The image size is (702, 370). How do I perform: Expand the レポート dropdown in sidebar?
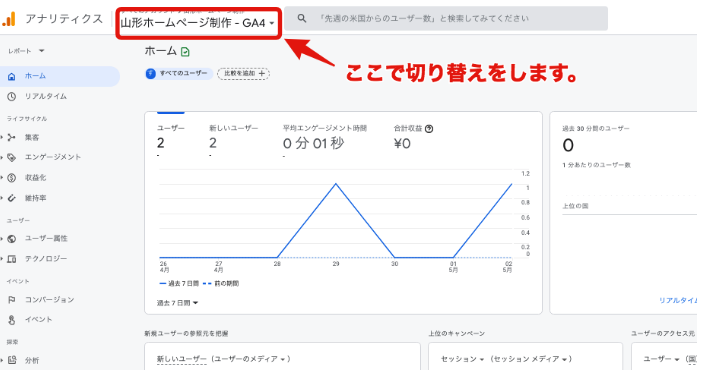pos(26,51)
